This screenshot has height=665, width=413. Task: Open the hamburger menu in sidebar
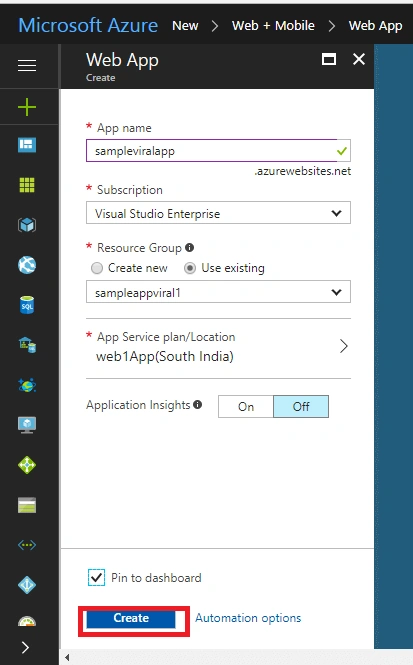[27, 66]
